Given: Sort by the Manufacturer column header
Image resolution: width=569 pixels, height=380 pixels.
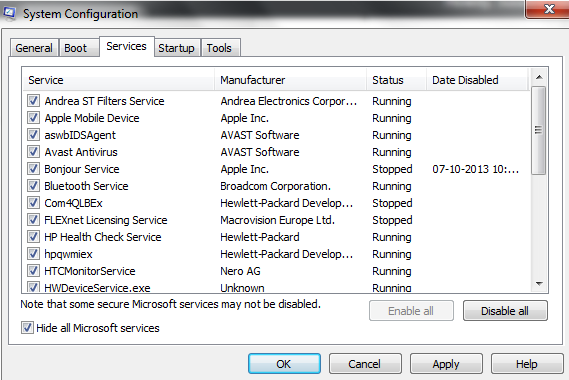Looking at the screenshot, I should 291,80.
